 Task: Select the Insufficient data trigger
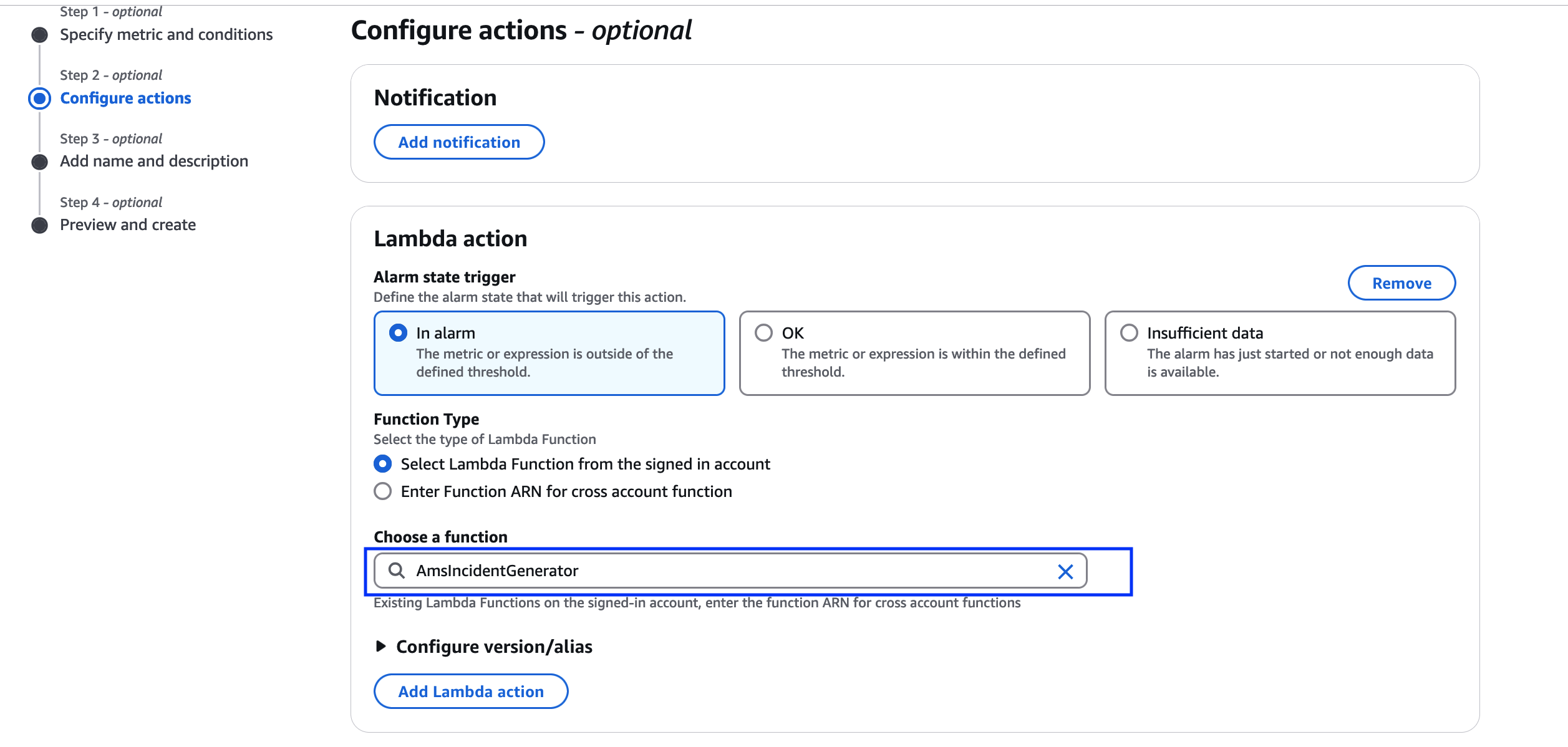coord(1128,333)
